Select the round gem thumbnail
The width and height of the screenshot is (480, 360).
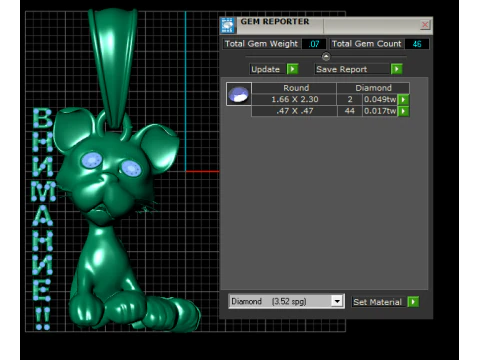tap(239, 94)
